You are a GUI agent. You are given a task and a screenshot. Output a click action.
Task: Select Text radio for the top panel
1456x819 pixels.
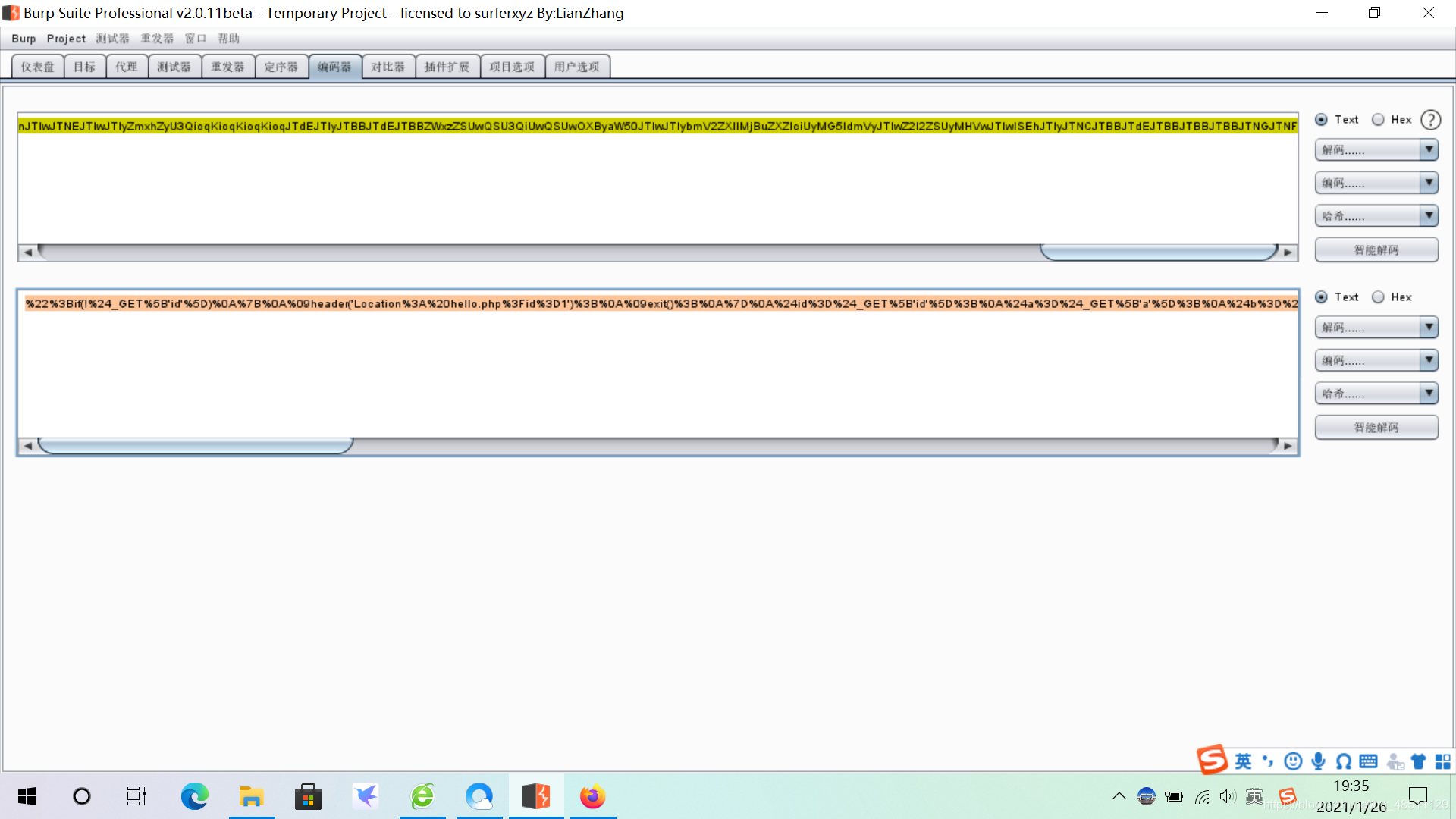pyautogui.click(x=1321, y=120)
